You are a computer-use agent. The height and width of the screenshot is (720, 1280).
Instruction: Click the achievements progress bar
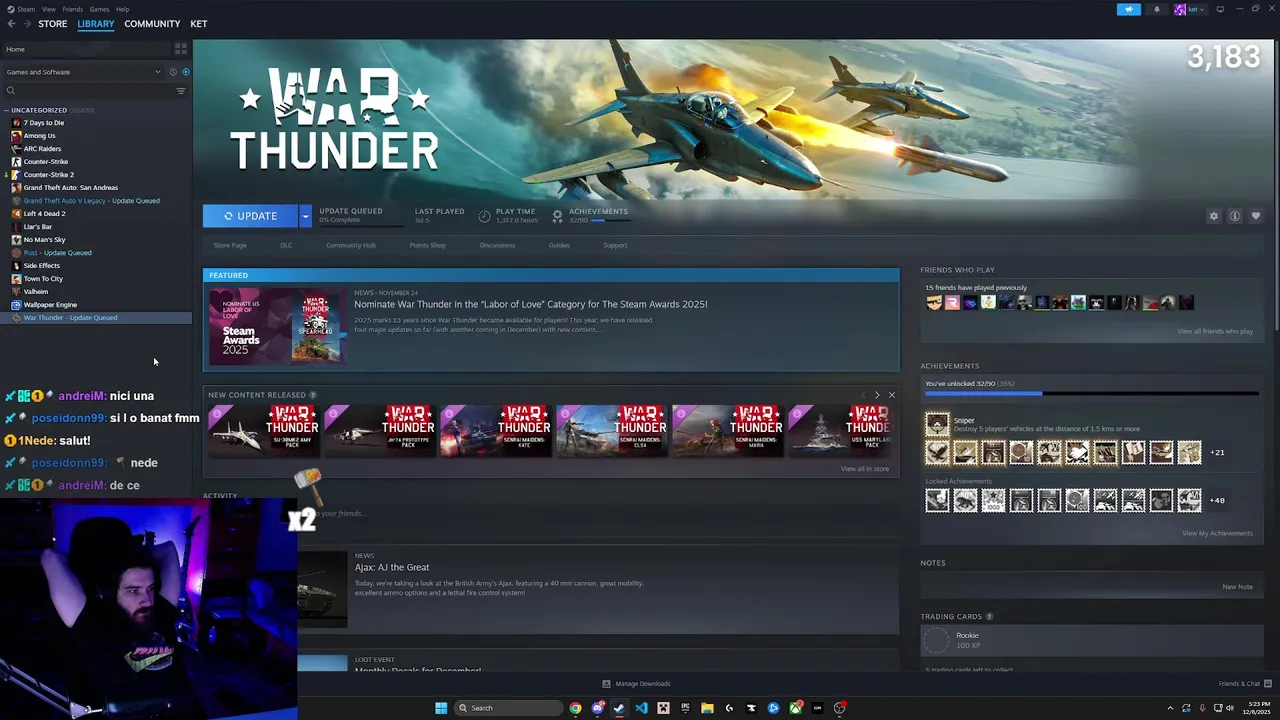(1091, 394)
